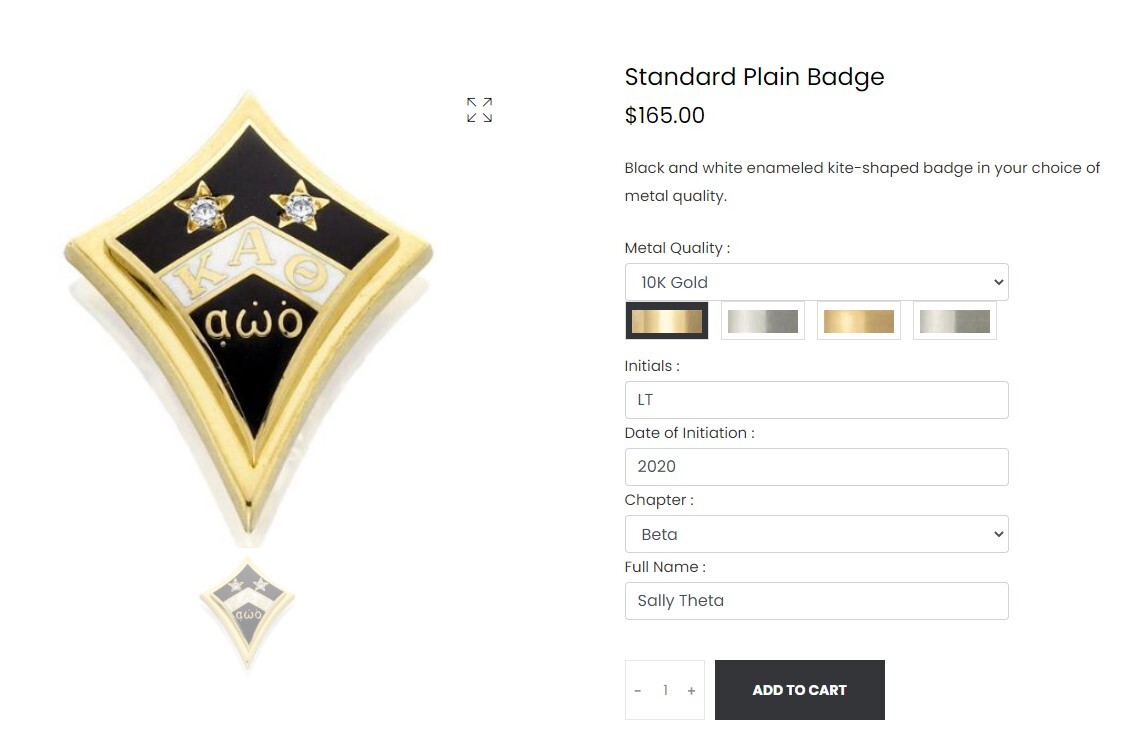
Task: Increase quantity with the plus icon
Action: 691,691
